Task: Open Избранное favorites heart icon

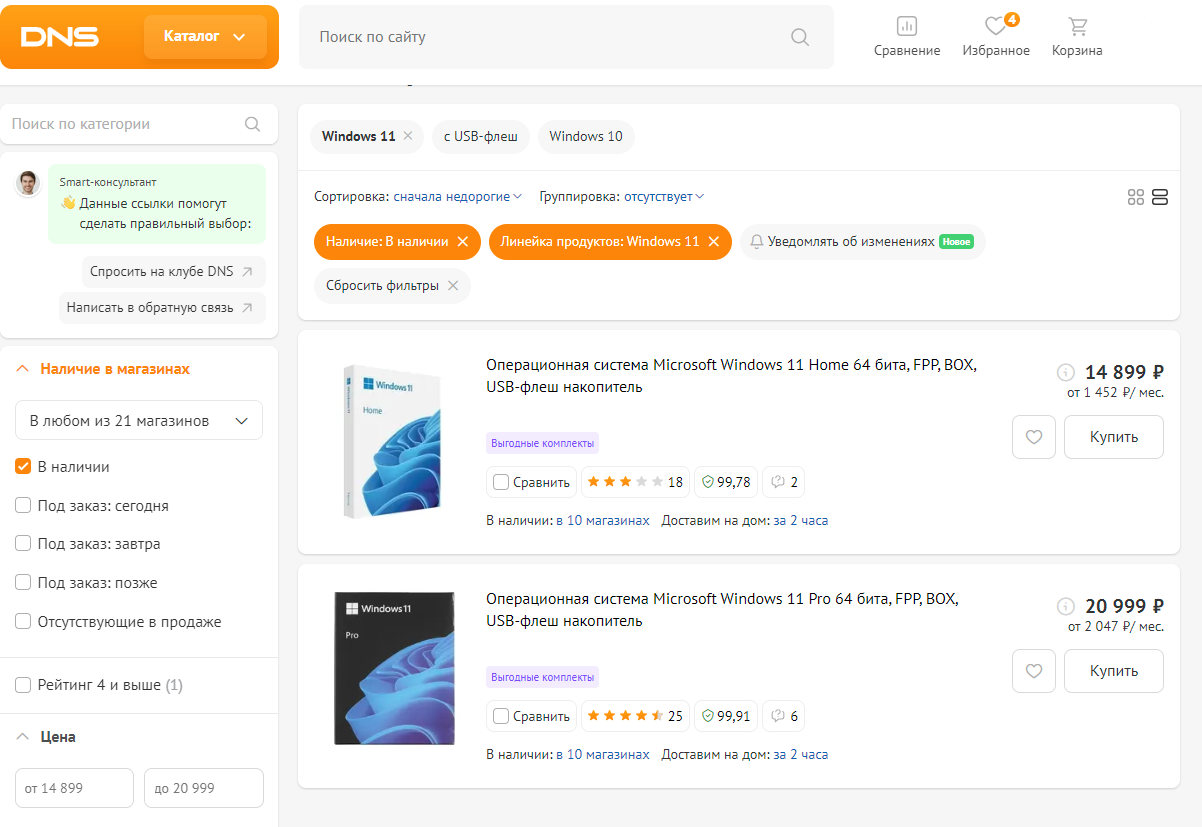Action: 996,27
